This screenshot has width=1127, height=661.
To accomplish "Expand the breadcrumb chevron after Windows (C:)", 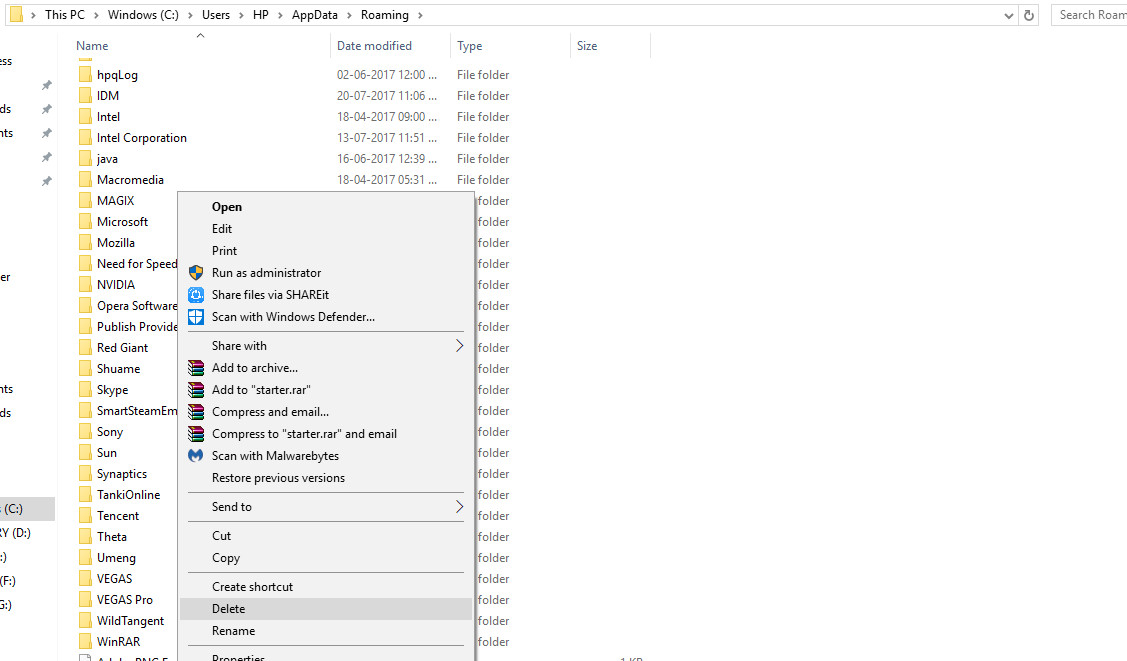I will (190, 15).
